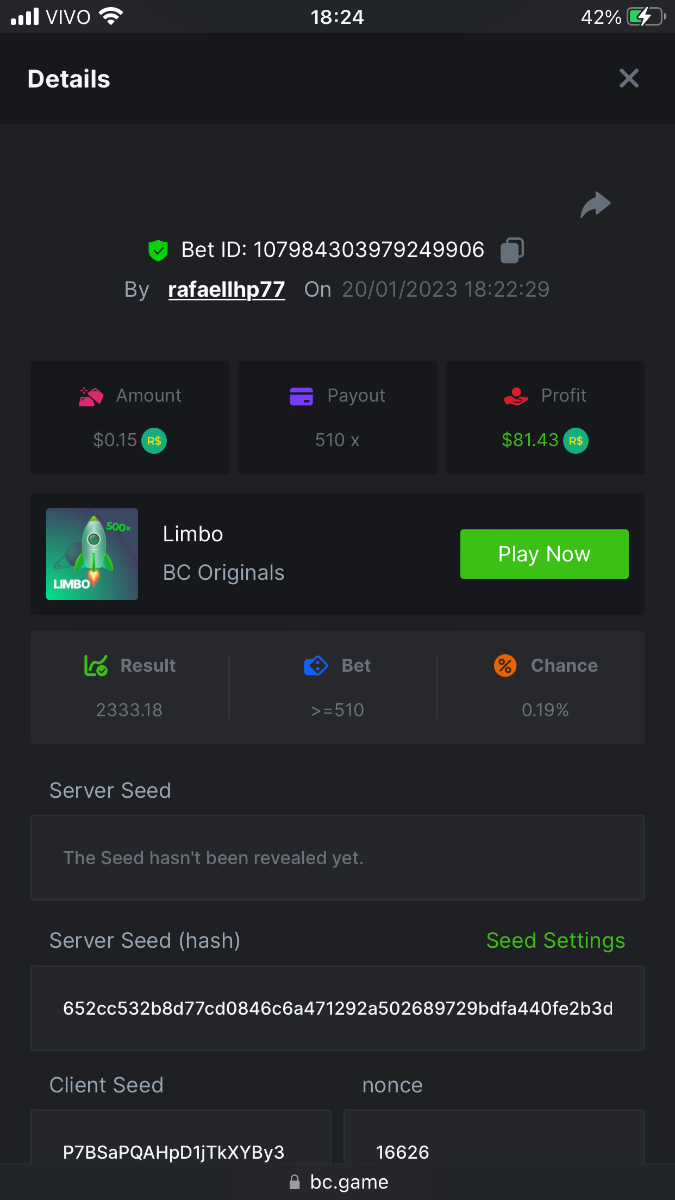This screenshot has width=675, height=1200.
Task: Click the Amount money icon
Action: tap(91, 396)
